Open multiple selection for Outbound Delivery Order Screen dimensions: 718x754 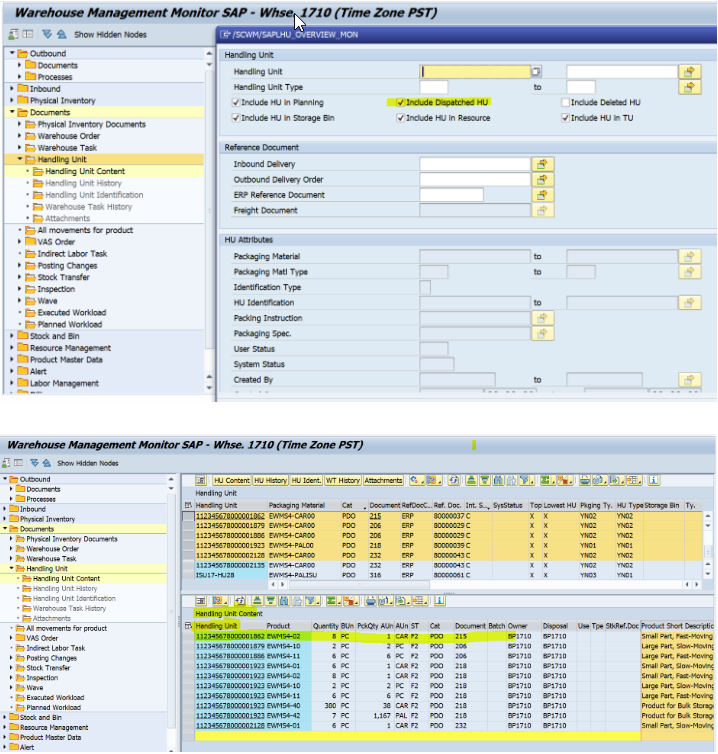pyautogui.click(x=542, y=179)
